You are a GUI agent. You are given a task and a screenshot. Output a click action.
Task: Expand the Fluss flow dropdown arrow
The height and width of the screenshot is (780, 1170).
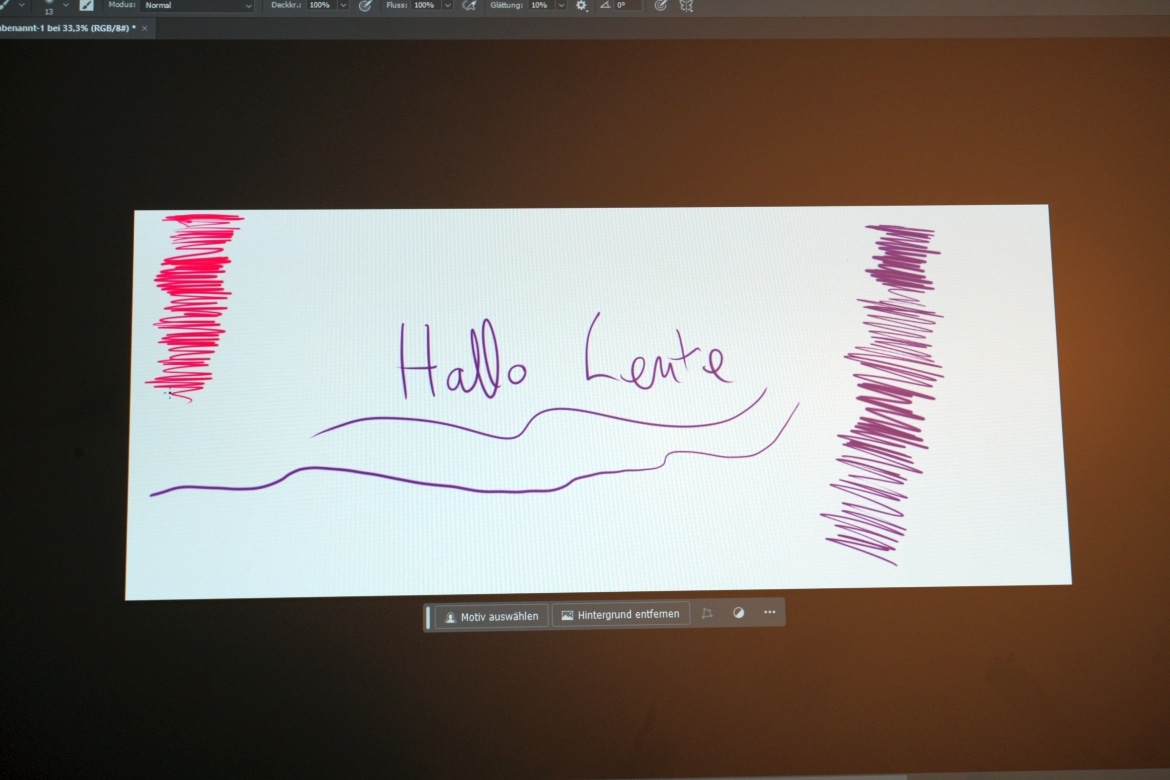[447, 5]
